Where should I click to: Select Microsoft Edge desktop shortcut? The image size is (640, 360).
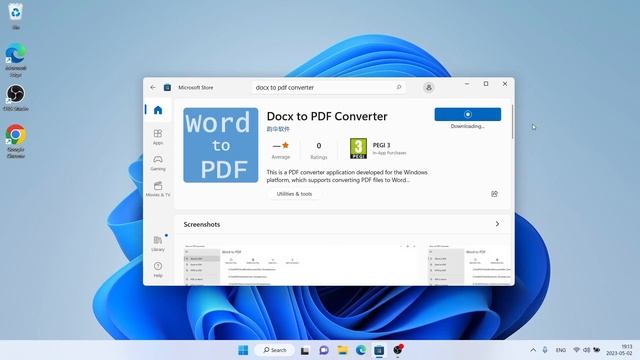pos(16,60)
